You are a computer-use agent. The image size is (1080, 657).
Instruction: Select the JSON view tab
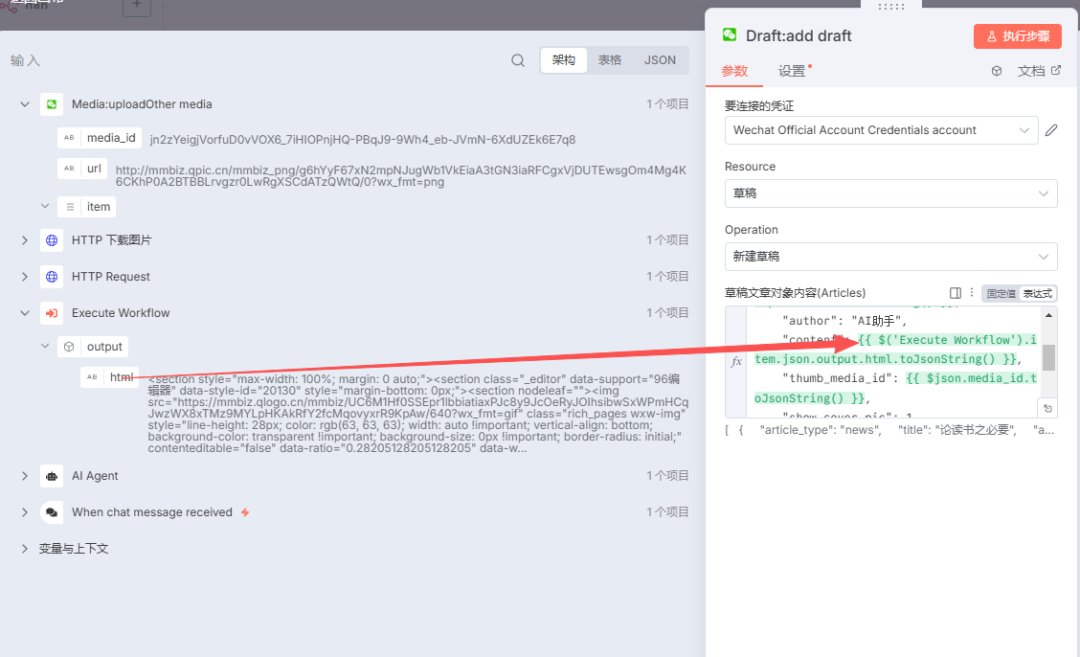coord(660,61)
